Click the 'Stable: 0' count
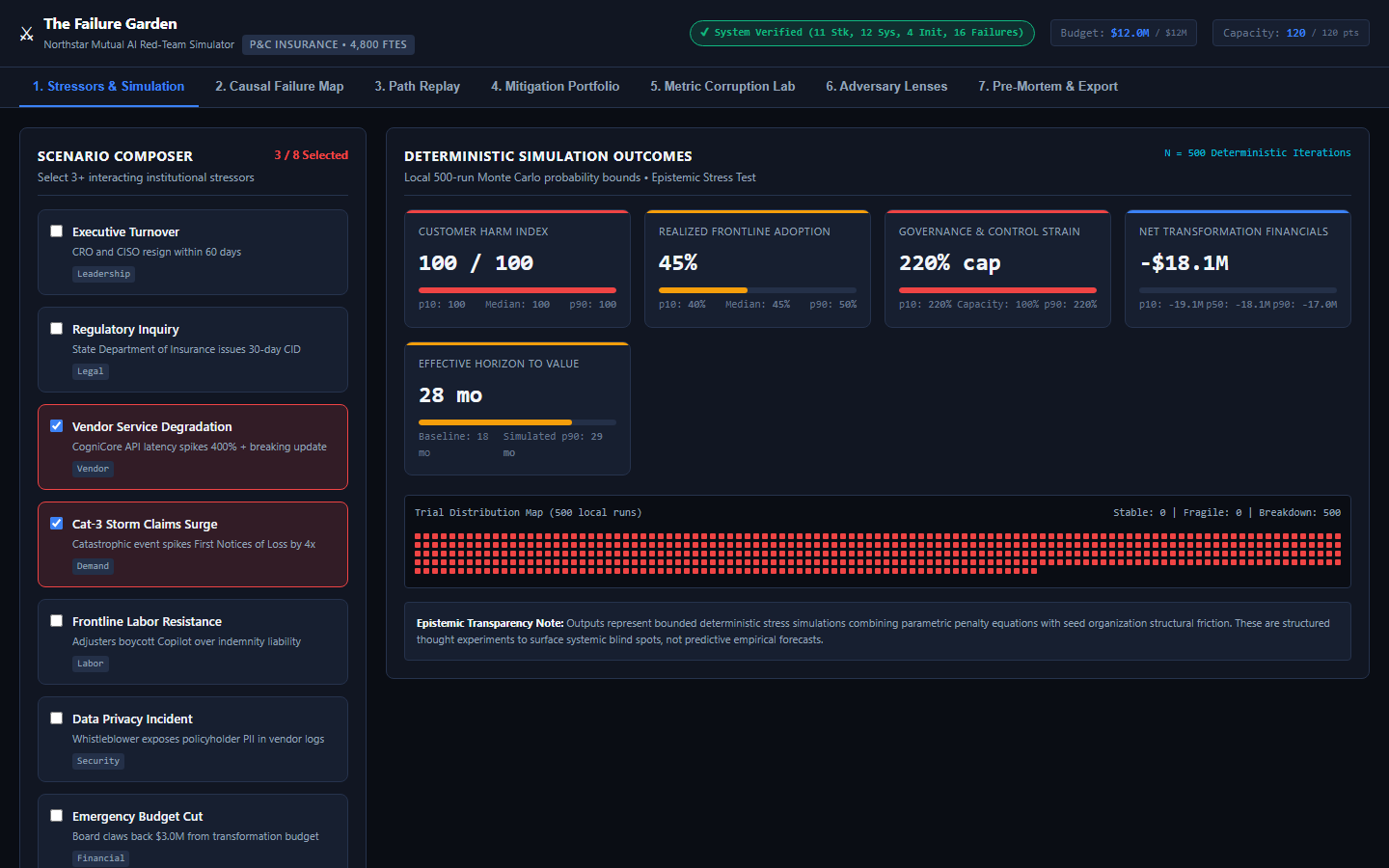This screenshot has height=868, width=1389. pos(1139,513)
